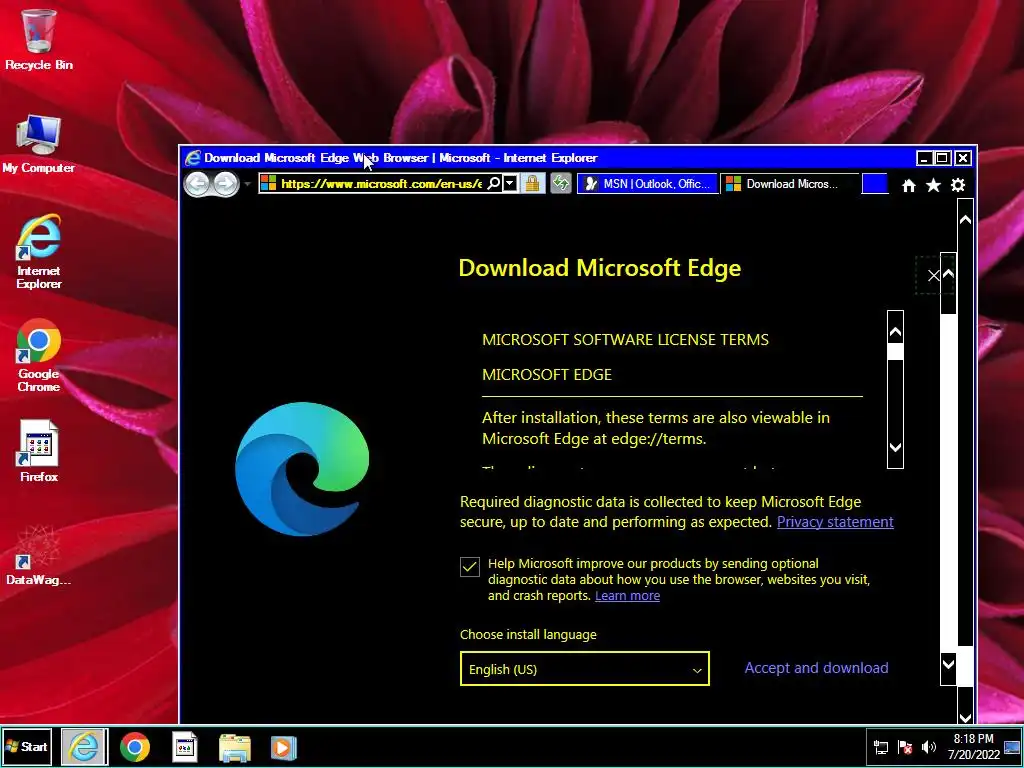The width and height of the screenshot is (1024, 768).
Task: Click the IE page scrollbar top arrow
Action: coord(965,220)
